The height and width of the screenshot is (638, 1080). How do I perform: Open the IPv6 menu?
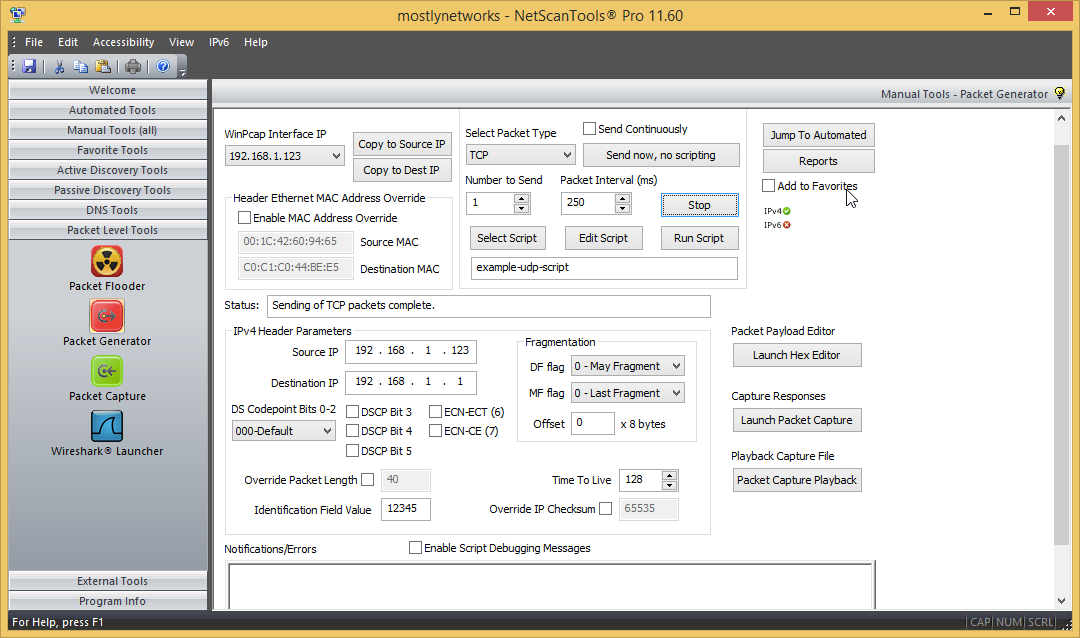[219, 42]
